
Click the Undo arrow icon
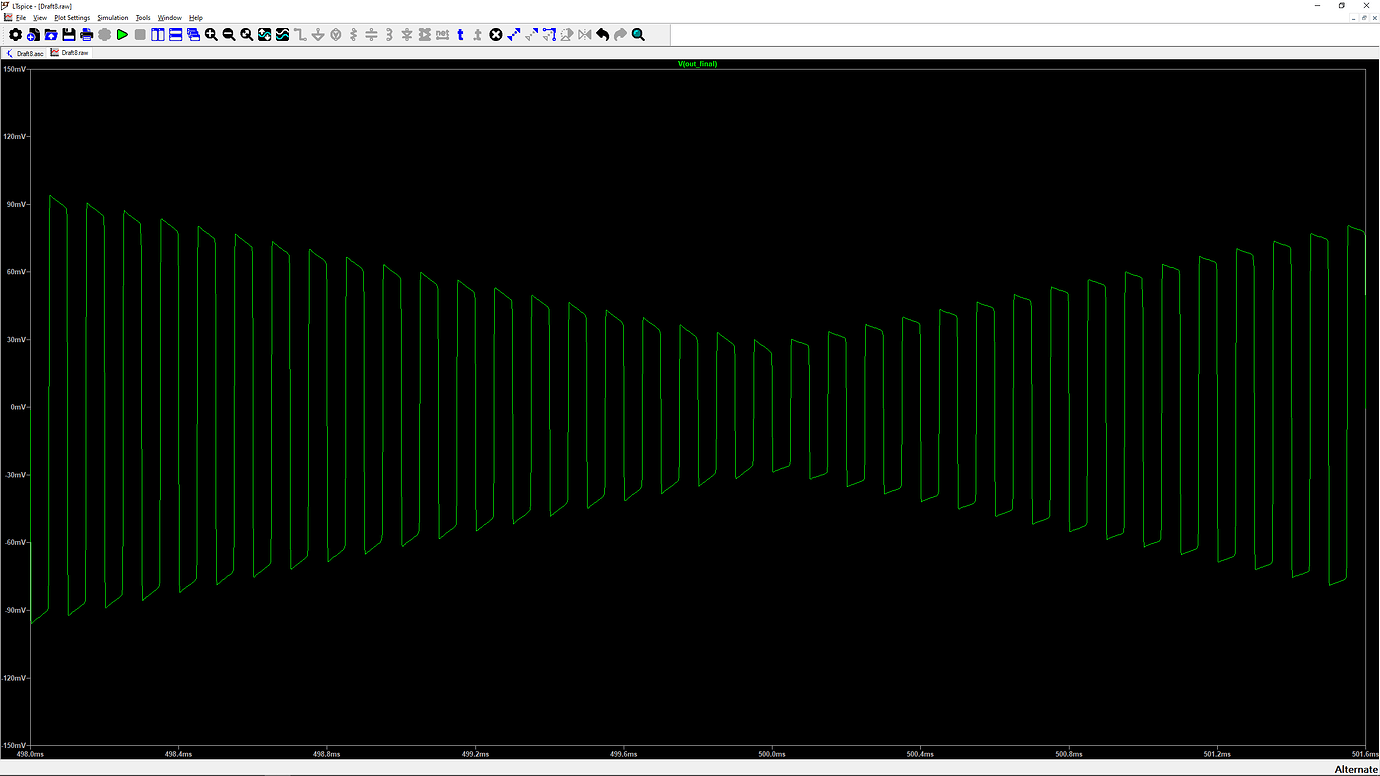(x=602, y=34)
